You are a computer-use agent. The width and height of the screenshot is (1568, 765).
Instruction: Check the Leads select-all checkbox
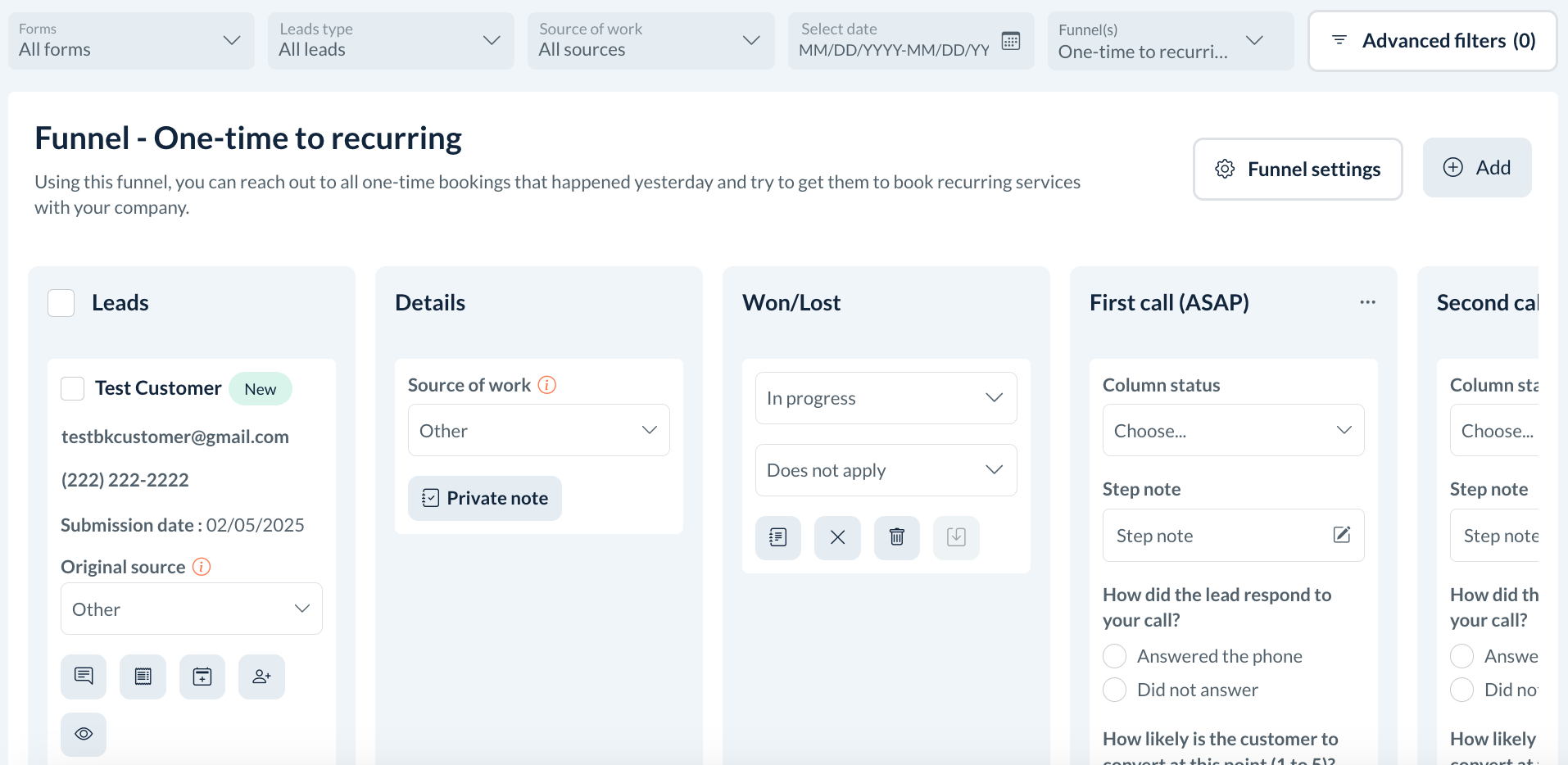pos(61,303)
